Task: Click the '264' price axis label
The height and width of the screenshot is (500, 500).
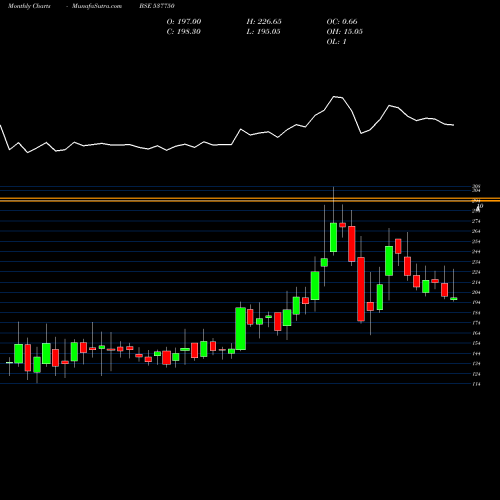Action: [x=476, y=231]
